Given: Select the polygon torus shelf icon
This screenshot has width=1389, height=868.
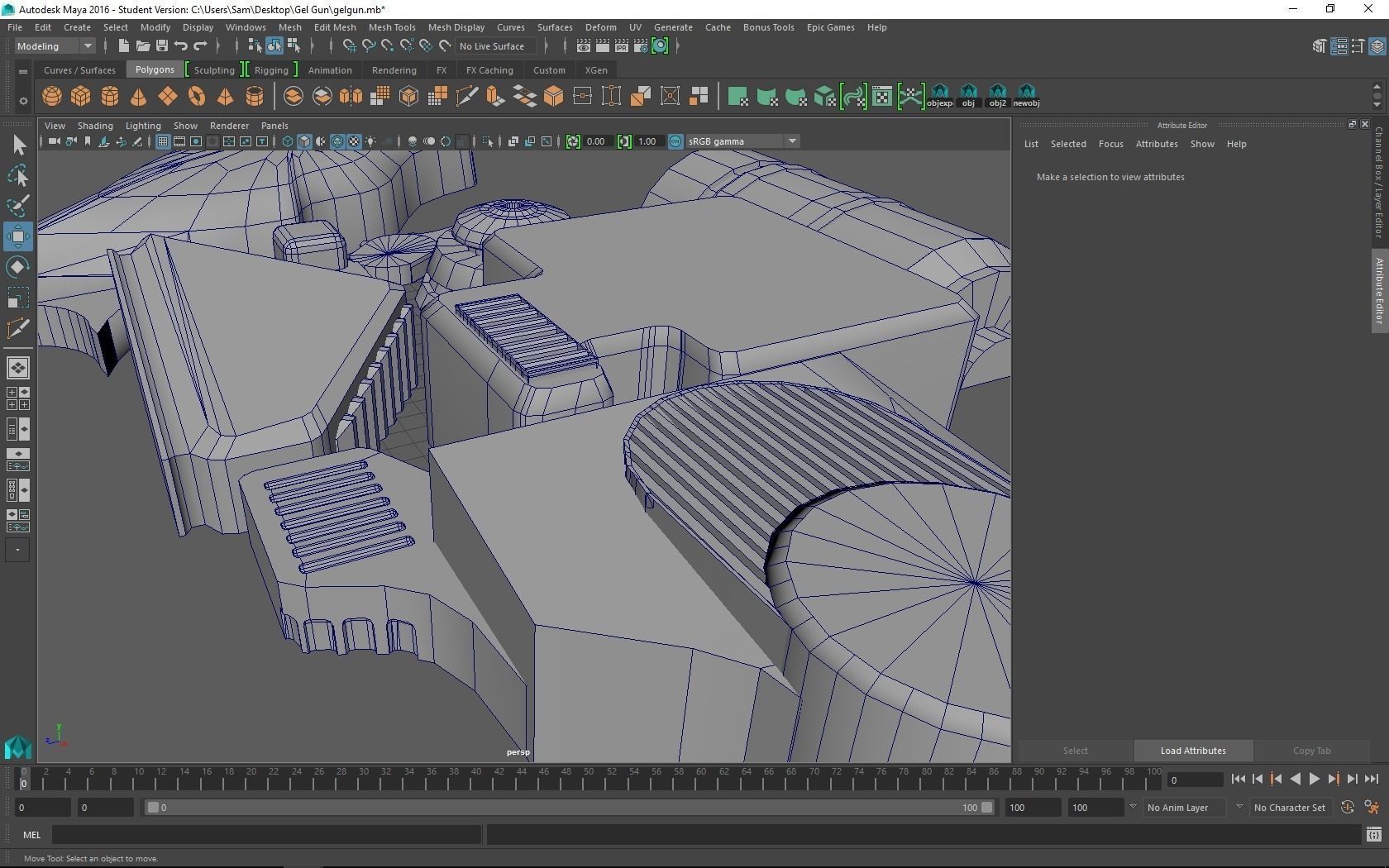Looking at the screenshot, I should point(197,97).
